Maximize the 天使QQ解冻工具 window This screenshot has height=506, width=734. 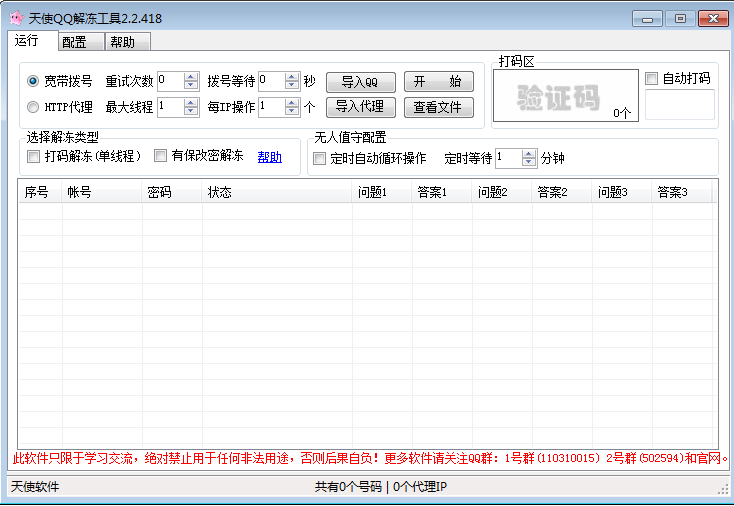680,19
